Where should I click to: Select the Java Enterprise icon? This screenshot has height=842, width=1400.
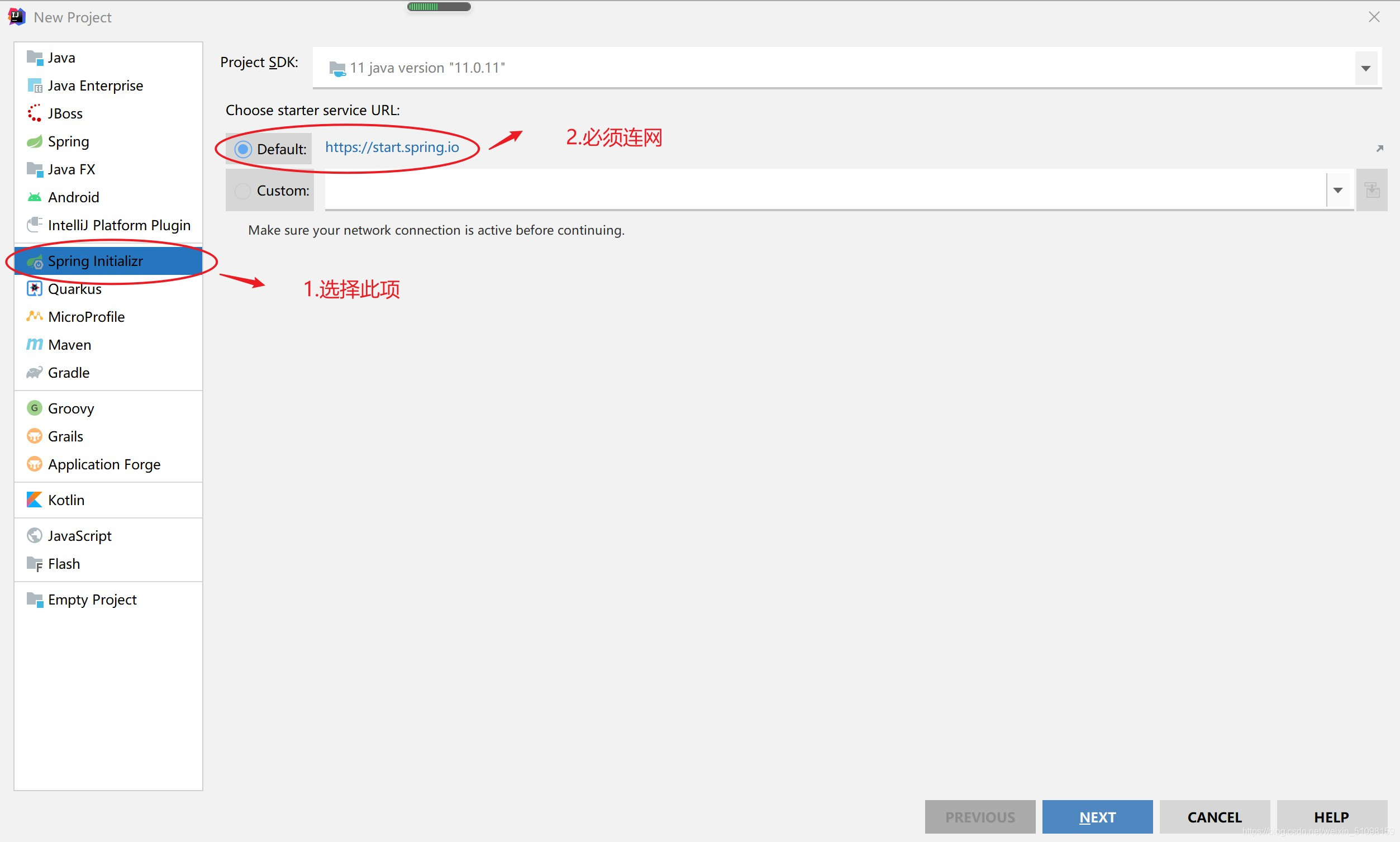point(35,85)
